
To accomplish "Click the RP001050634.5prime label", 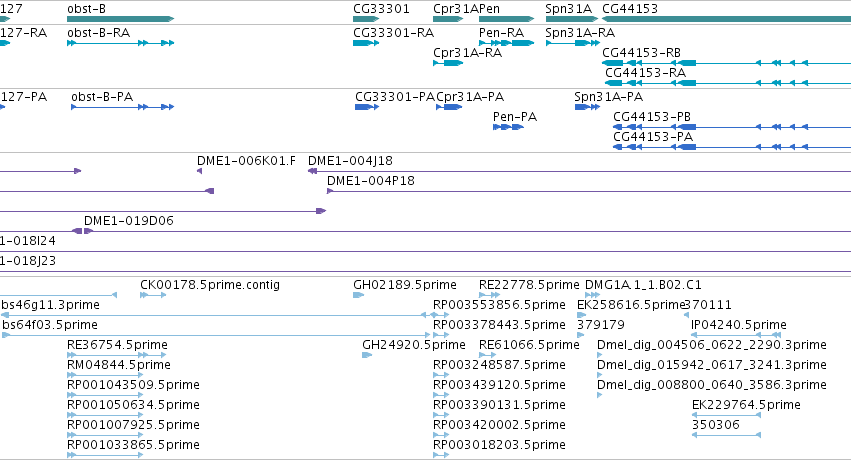I will tap(133, 405).
